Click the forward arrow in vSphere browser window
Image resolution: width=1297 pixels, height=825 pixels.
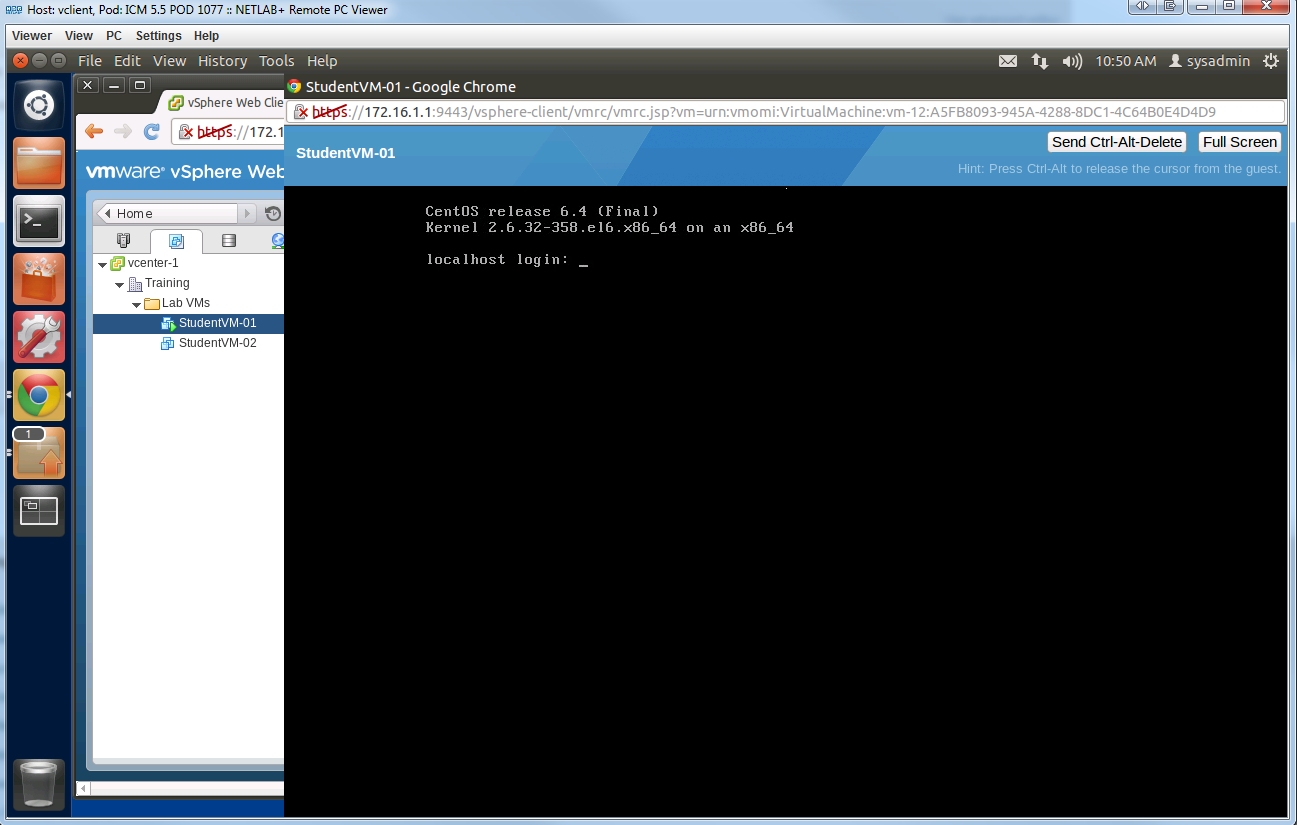(123, 131)
